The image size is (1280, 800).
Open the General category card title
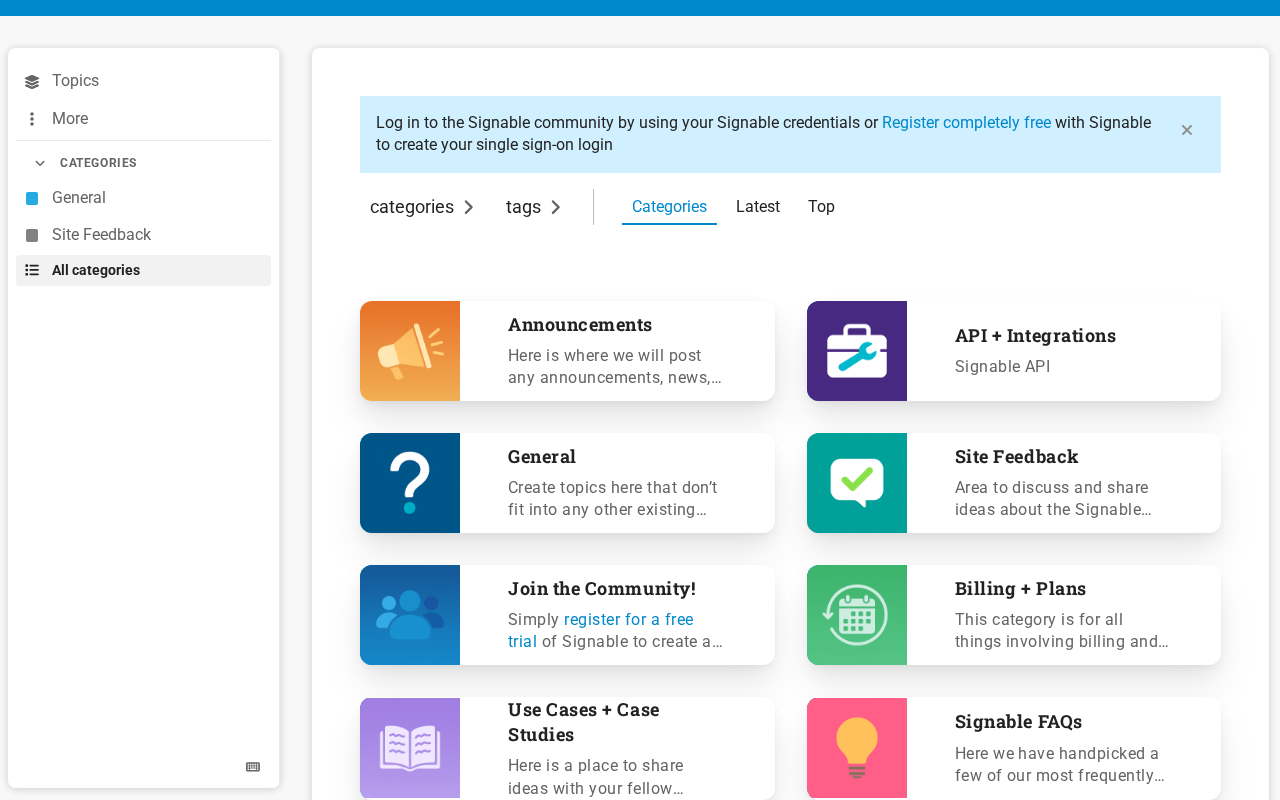[542, 457]
